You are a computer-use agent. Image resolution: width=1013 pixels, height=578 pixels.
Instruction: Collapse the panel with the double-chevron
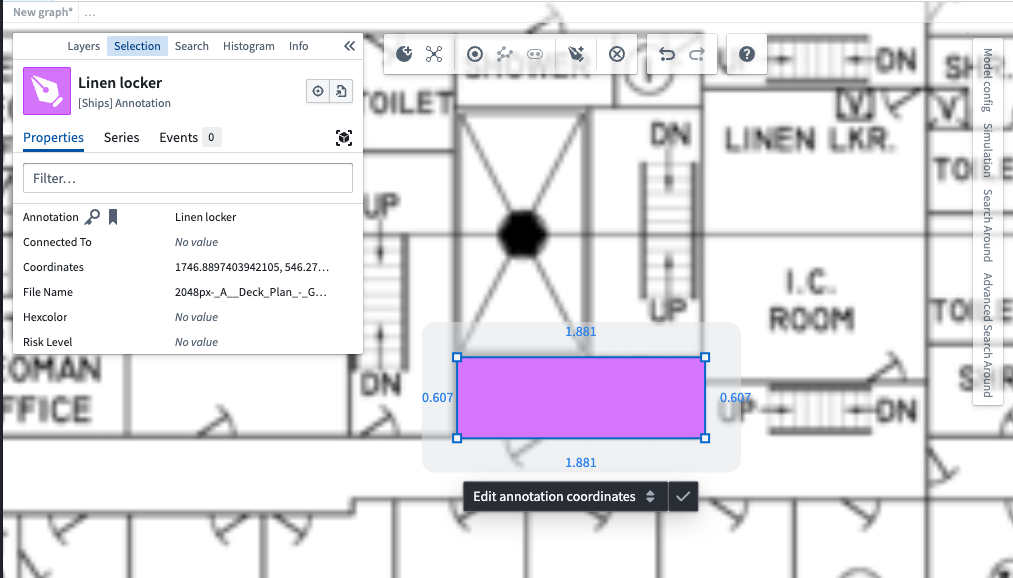(349, 45)
